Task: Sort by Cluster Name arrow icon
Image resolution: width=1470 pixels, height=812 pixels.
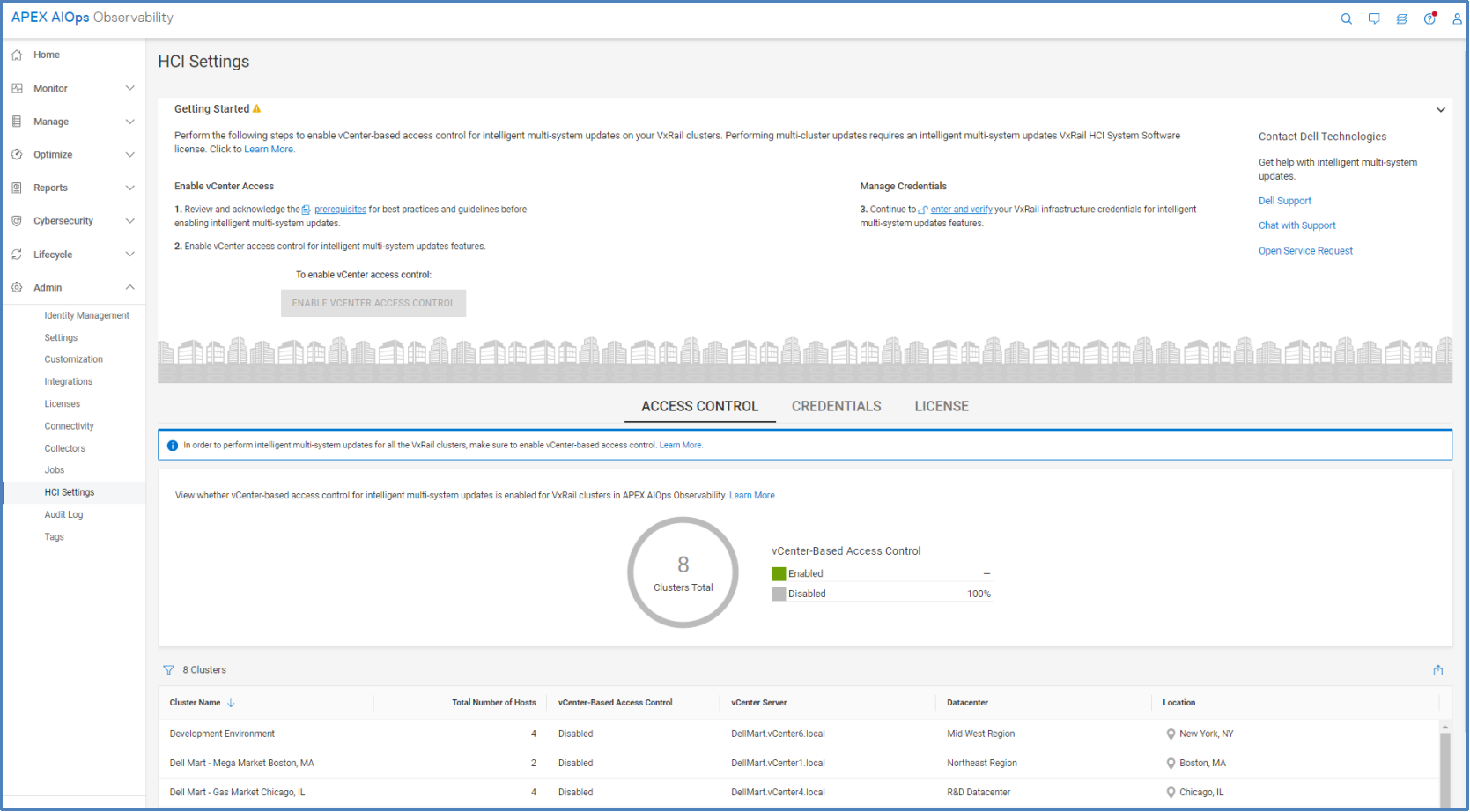Action: point(231,703)
